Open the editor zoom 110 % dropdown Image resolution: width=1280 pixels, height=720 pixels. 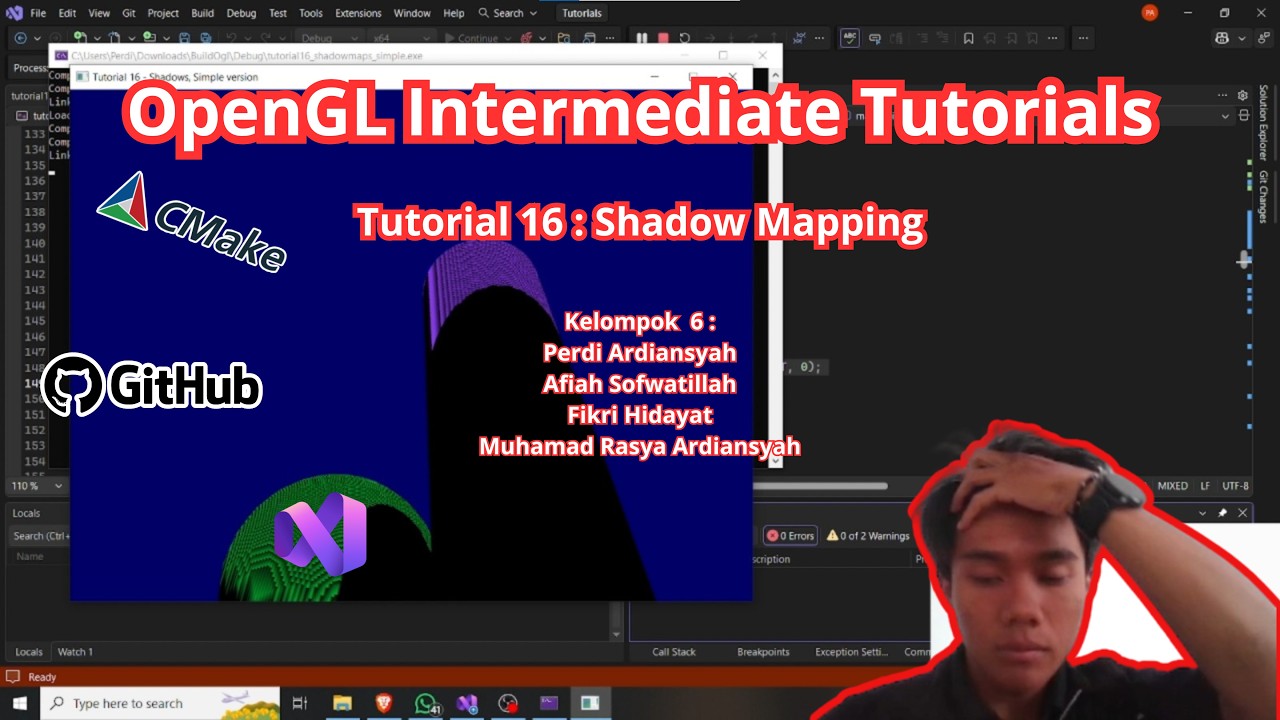pyautogui.click(x=36, y=486)
